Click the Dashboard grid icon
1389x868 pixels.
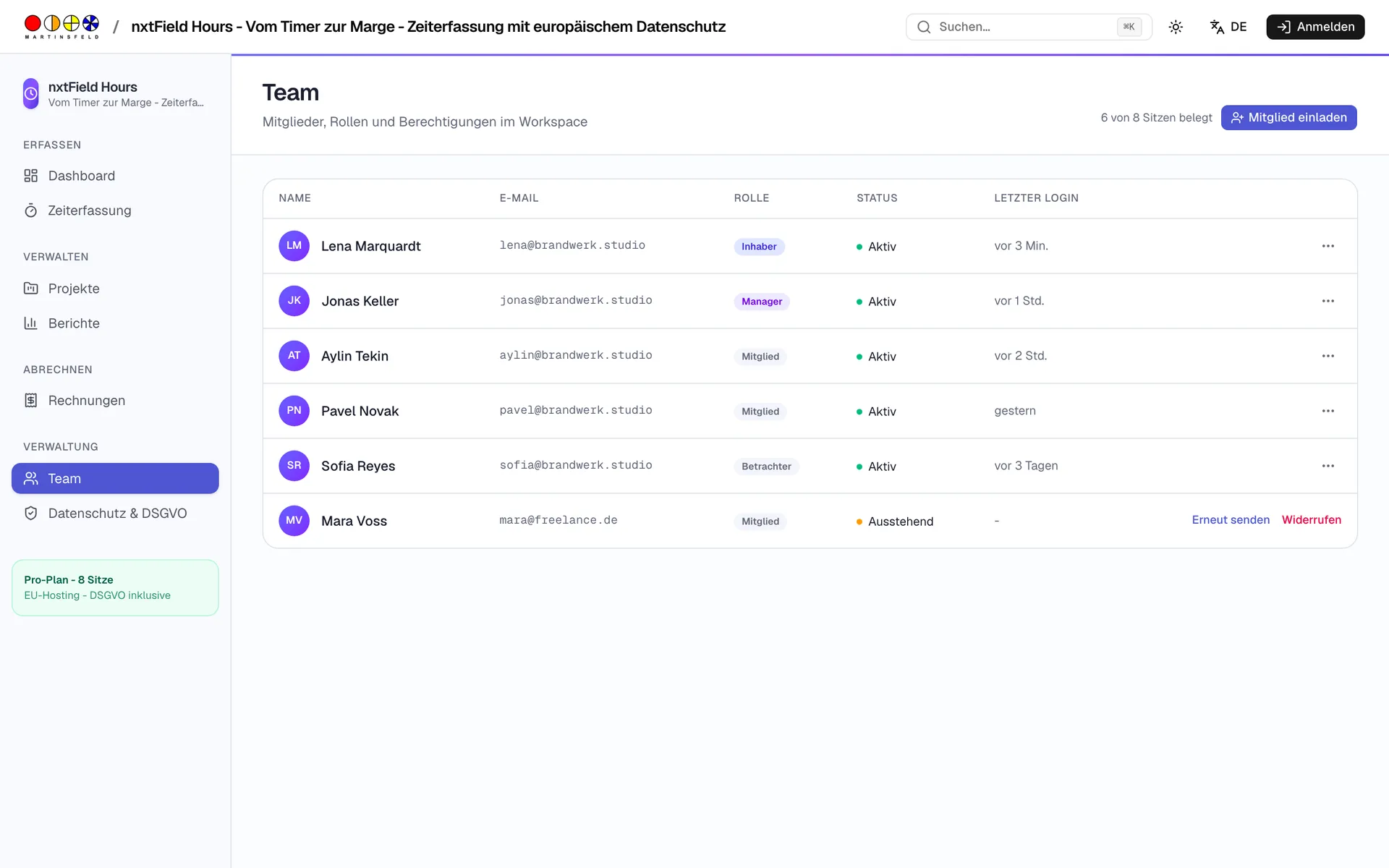point(30,176)
